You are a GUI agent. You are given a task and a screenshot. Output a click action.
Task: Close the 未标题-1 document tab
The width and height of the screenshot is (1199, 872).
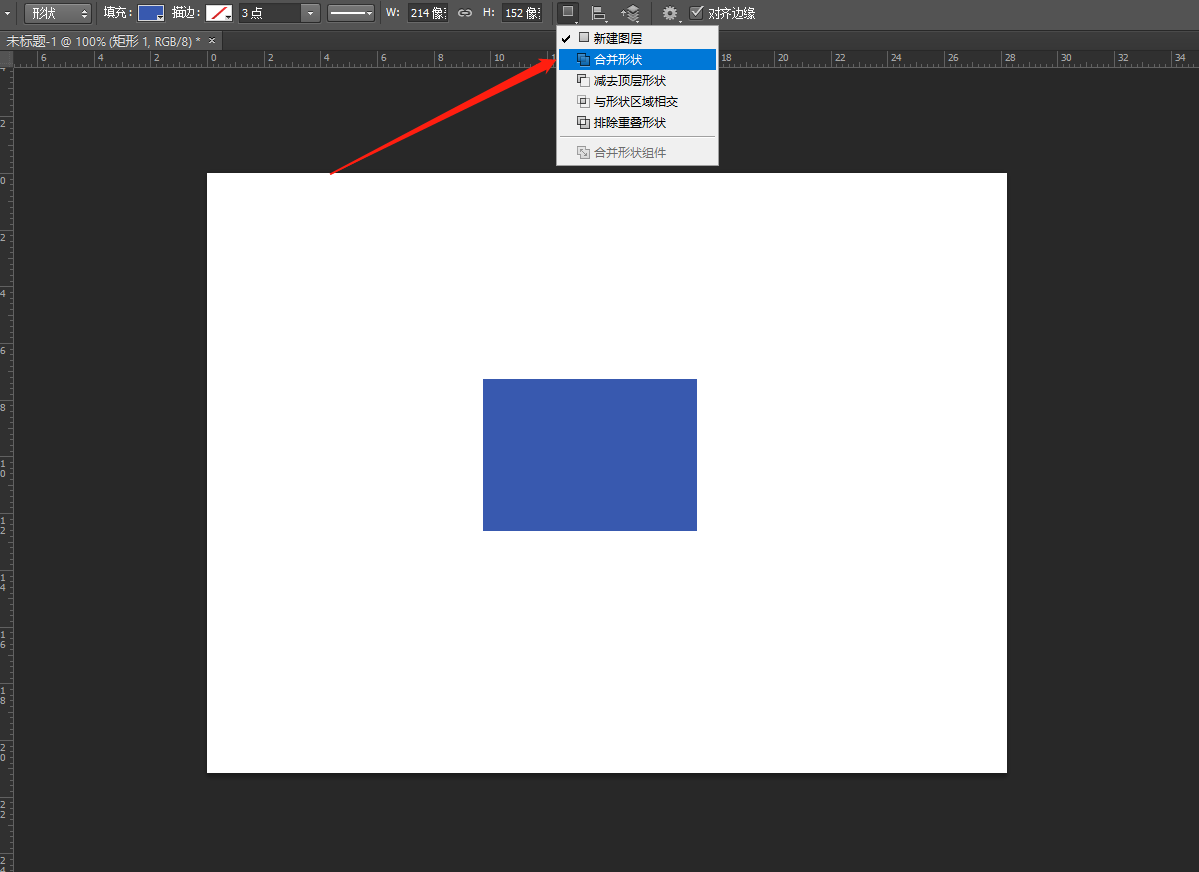click(212, 40)
